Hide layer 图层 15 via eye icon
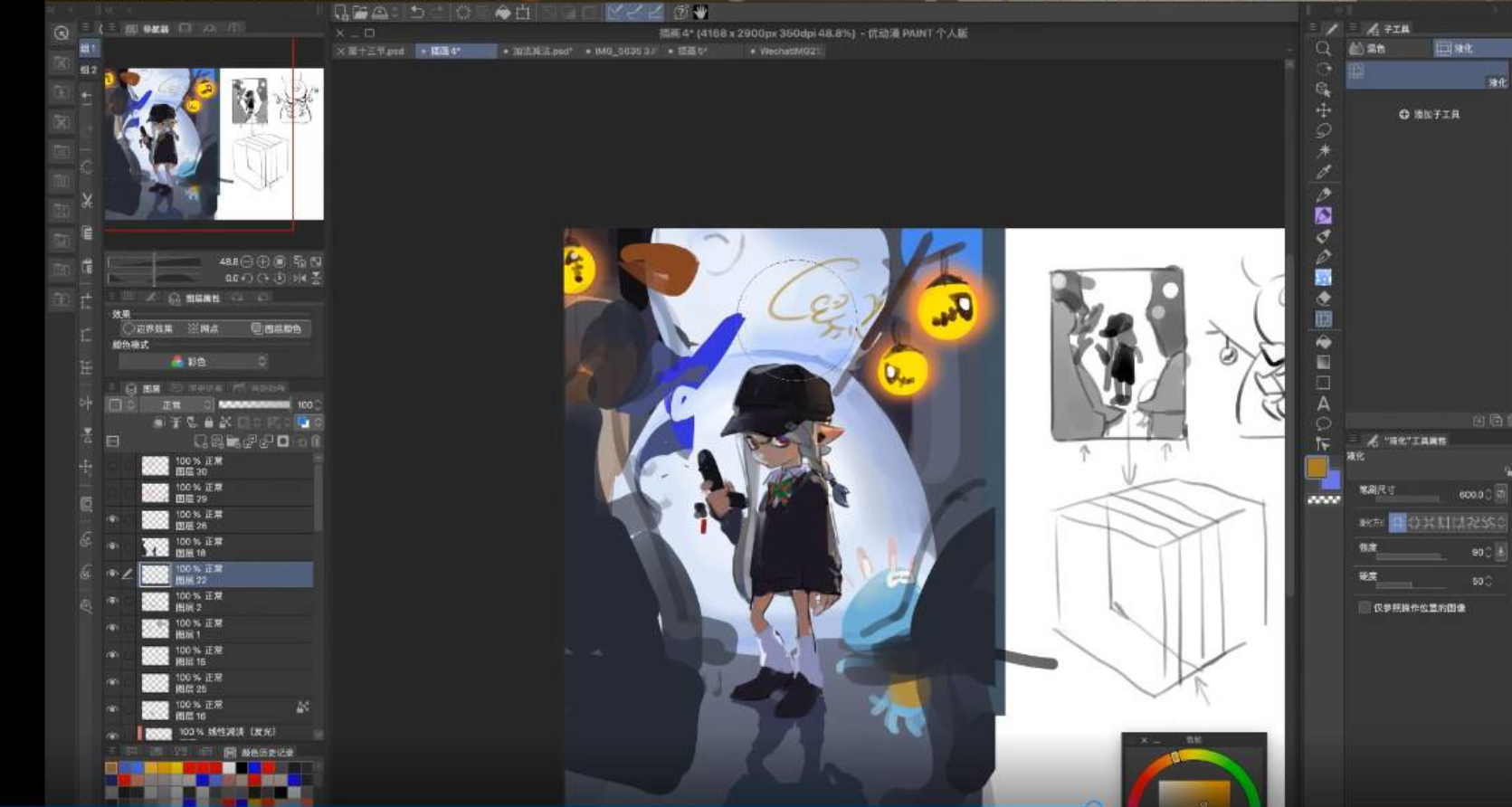 (113, 655)
